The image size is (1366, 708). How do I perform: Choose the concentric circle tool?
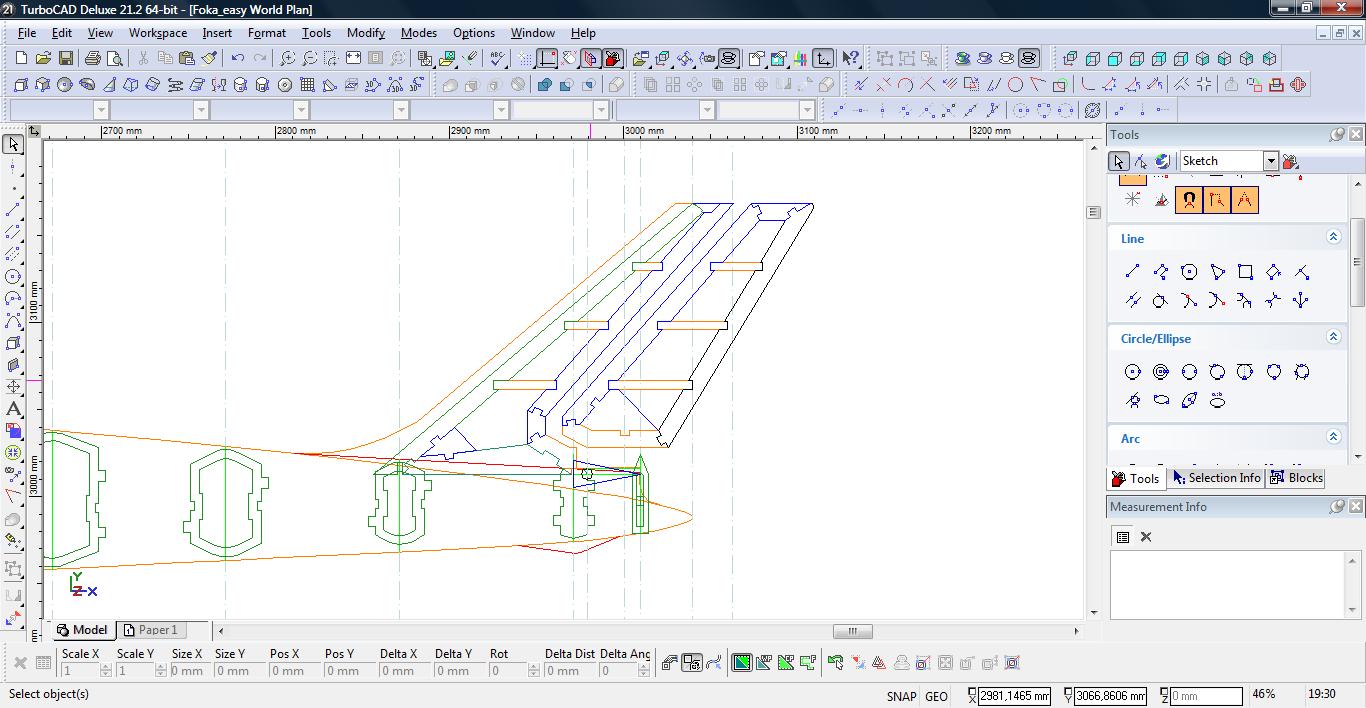click(x=1161, y=372)
